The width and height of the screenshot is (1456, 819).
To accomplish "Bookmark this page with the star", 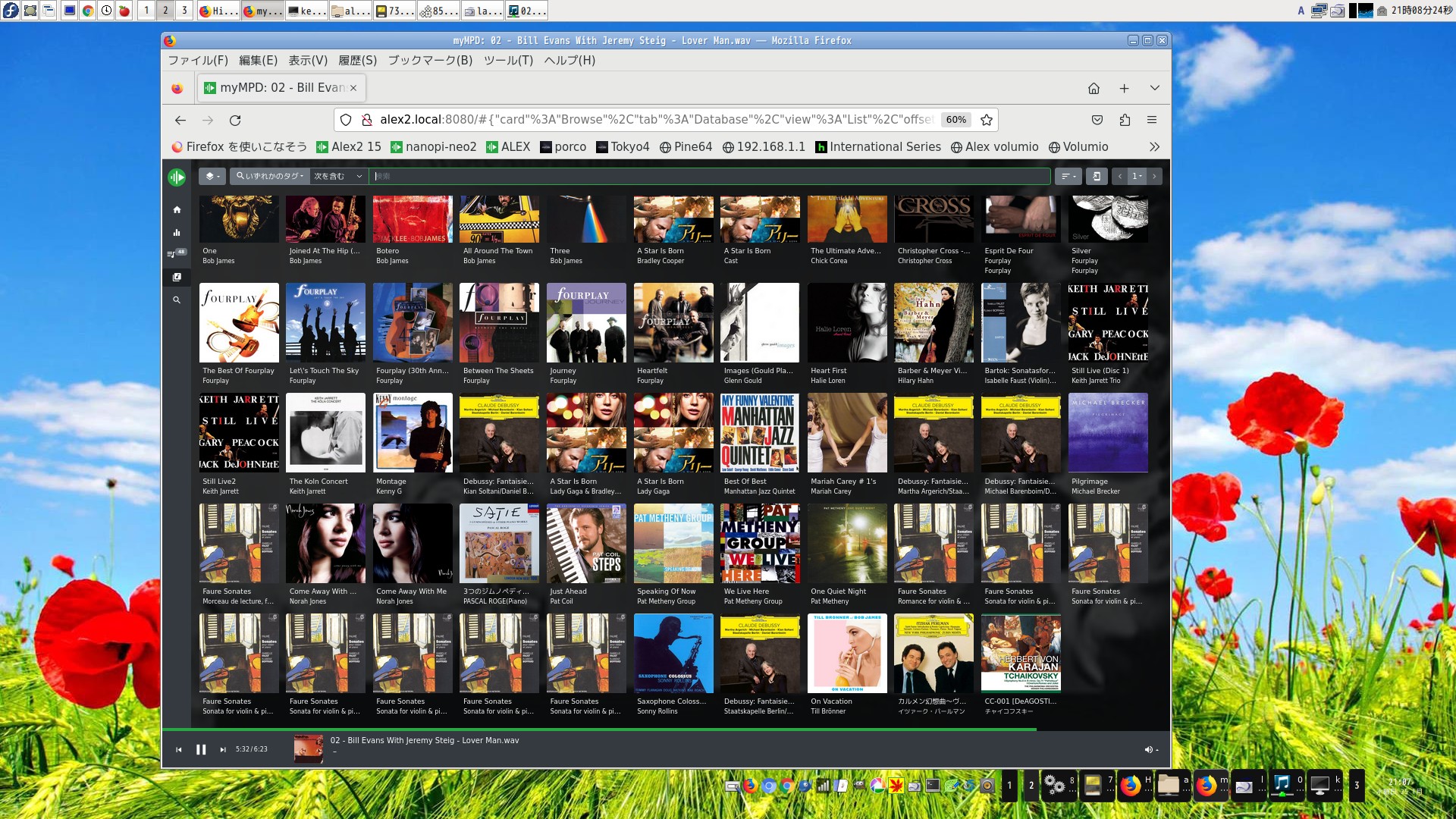I will point(986,120).
